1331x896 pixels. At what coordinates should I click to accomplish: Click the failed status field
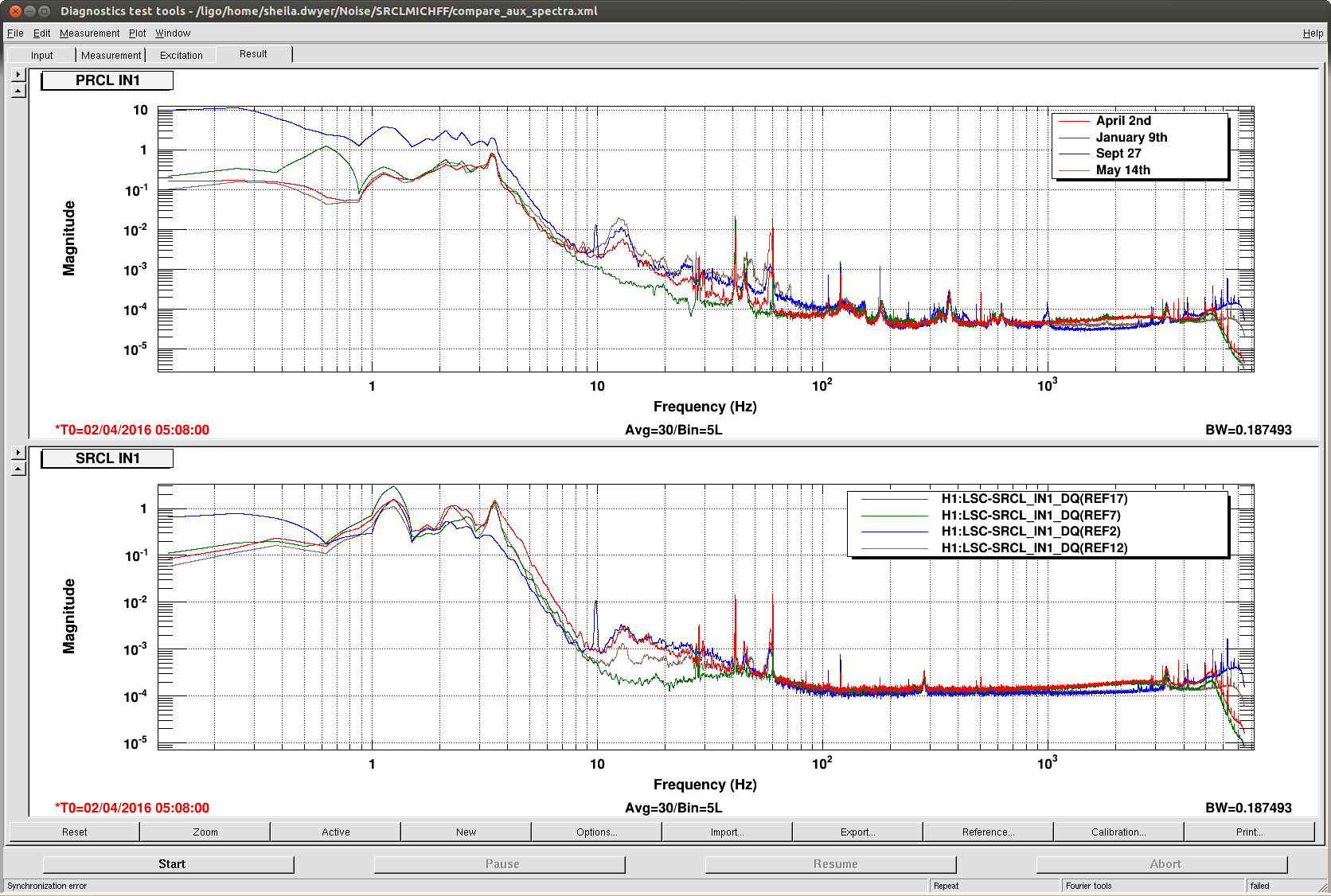(x=1281, y=886)
